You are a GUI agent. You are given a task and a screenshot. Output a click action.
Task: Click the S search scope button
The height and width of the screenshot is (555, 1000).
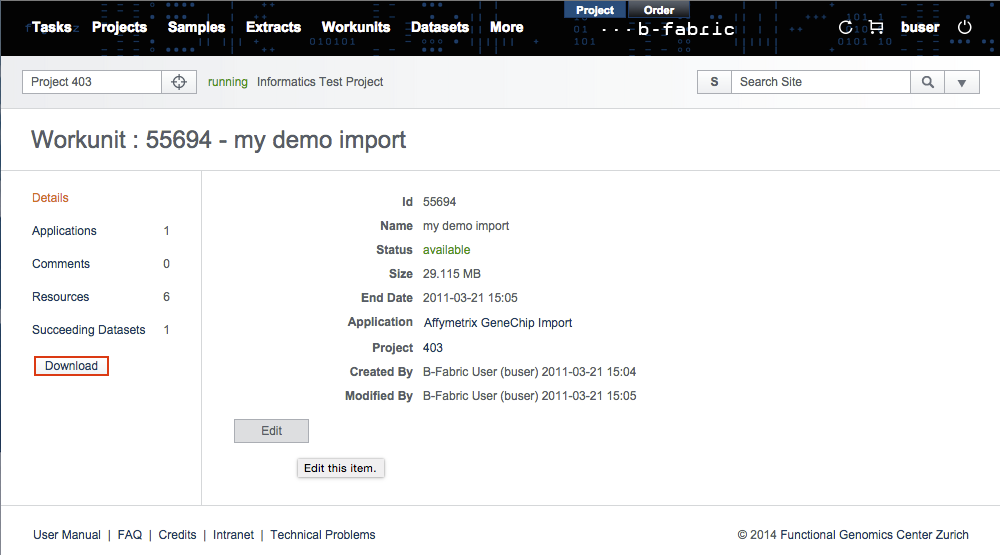(714, 82)
